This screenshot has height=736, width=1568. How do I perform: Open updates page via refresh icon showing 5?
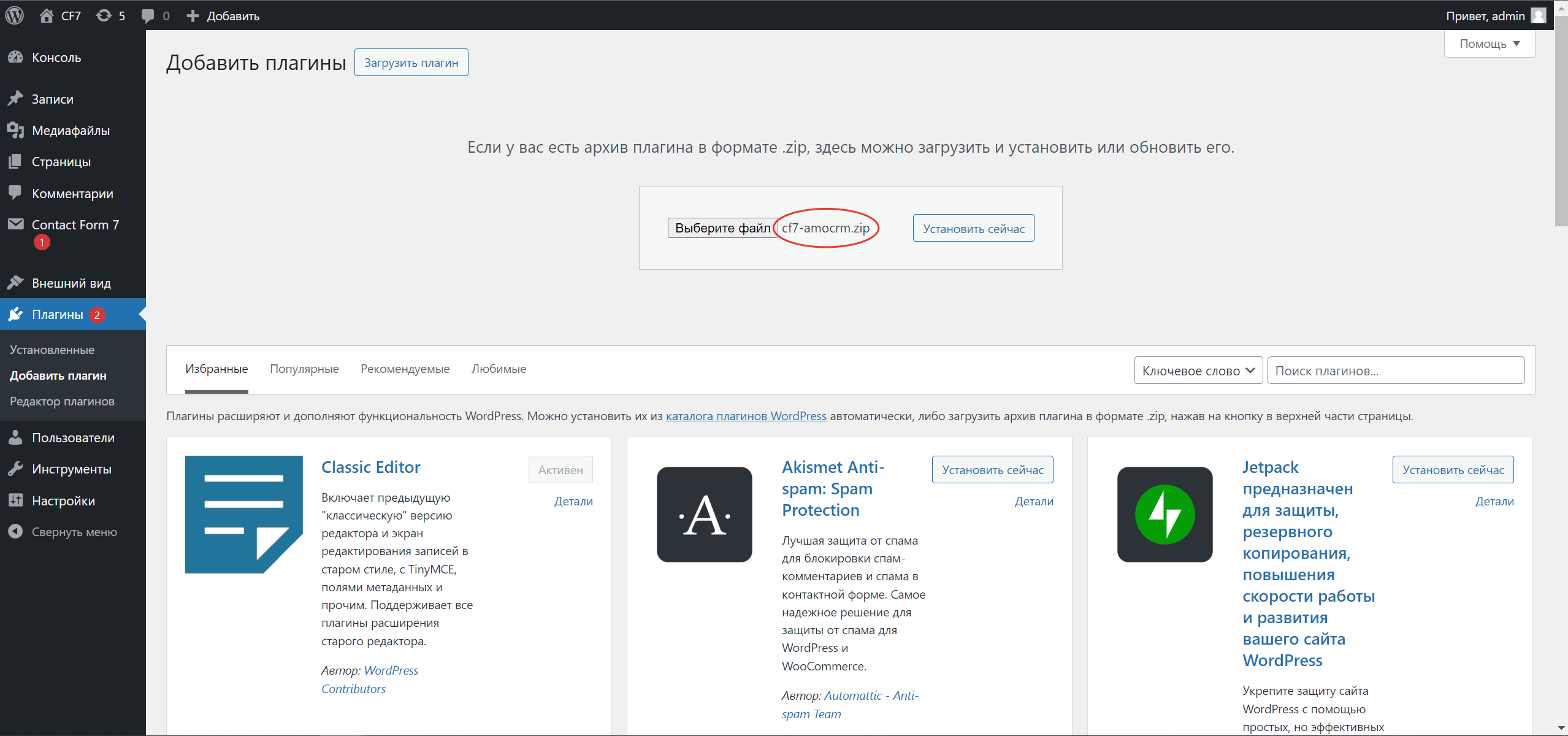coord(110,15)
